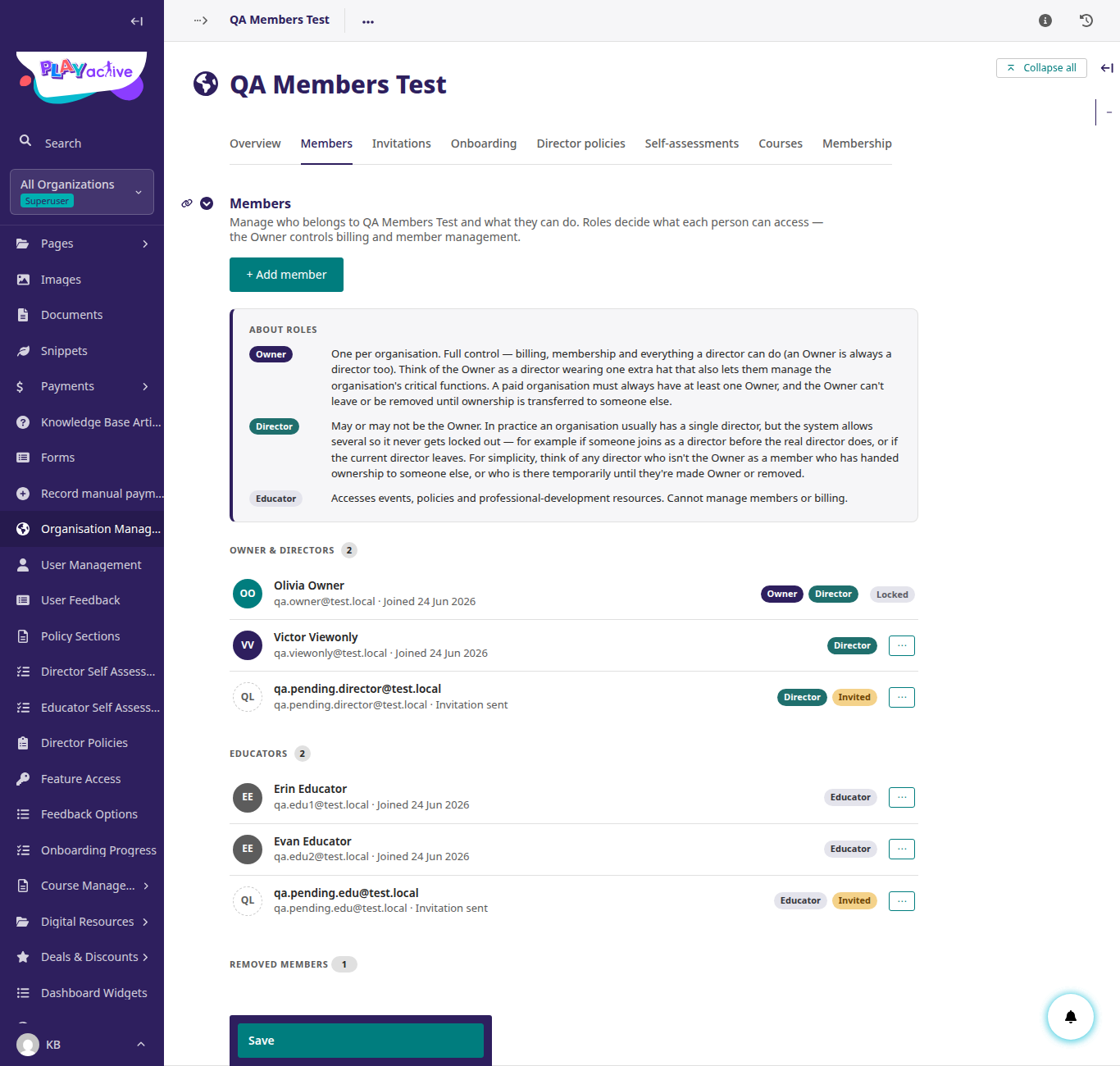This screenshot has width=1120, height=1066.
Task: Click the Save button
Action: pyautogui.click(x=361, y=1041)
